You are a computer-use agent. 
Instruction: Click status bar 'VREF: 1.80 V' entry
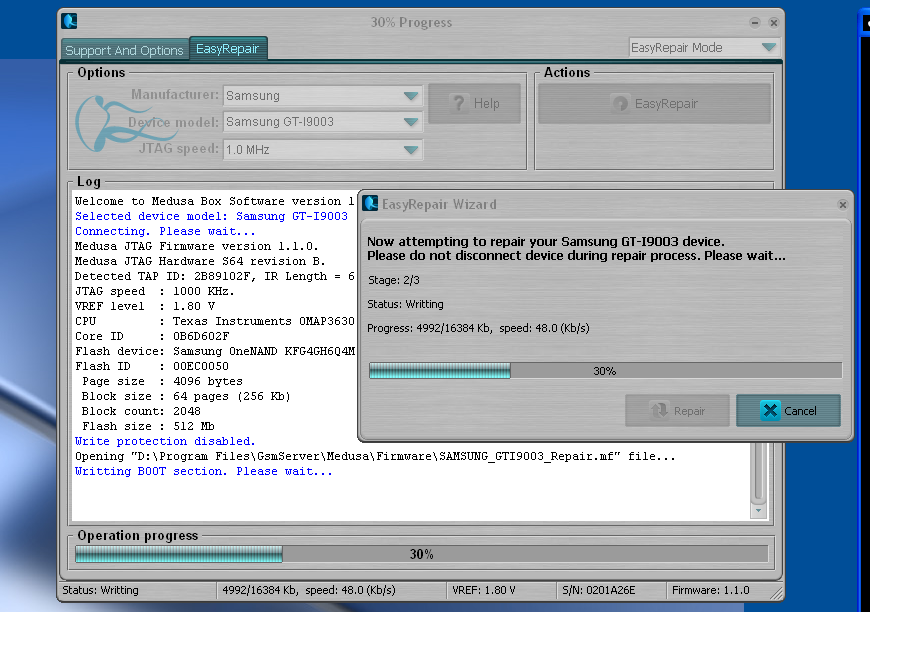coord(483,590)
